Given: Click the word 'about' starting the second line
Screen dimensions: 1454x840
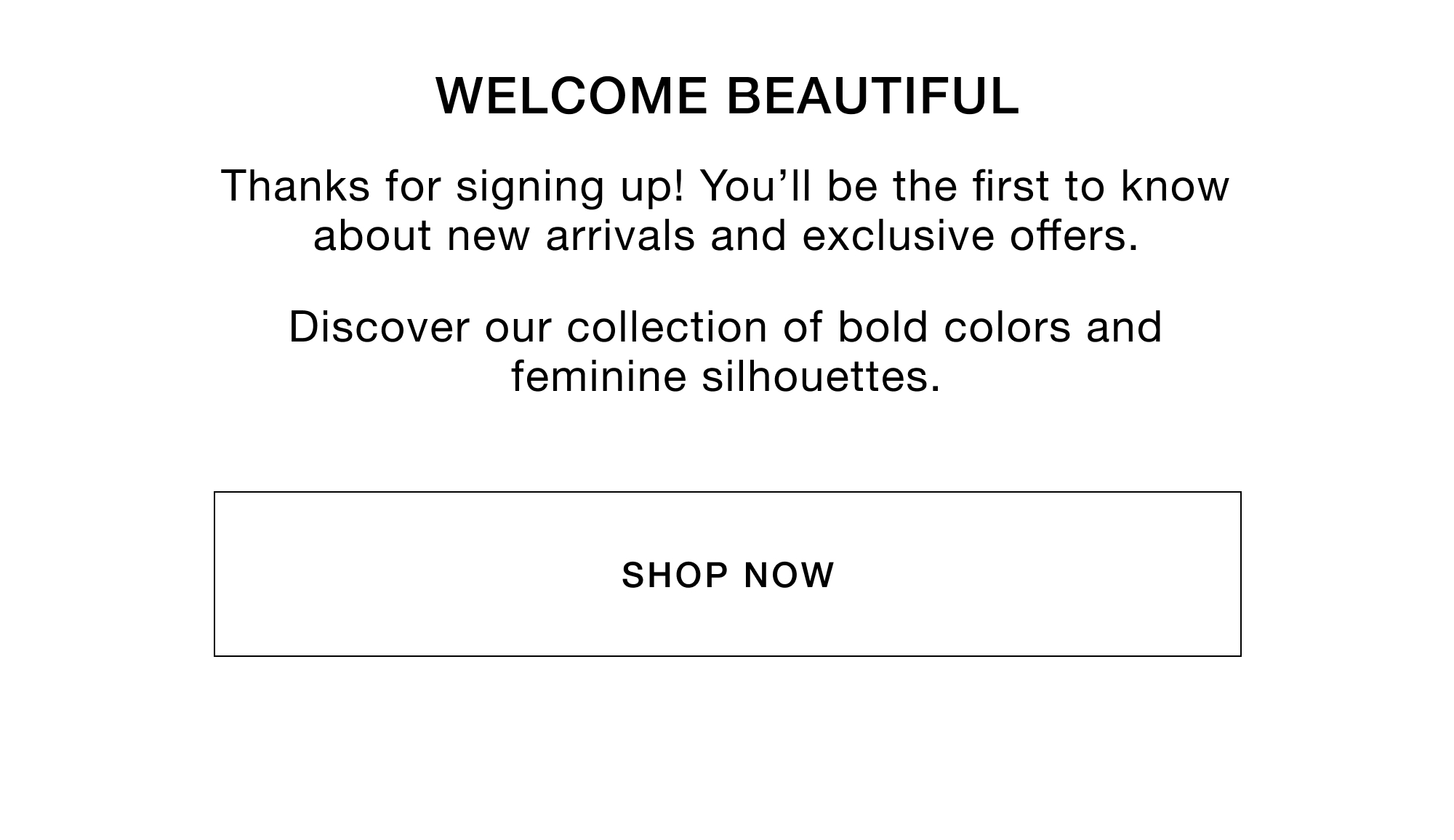Looking at the screenshot, I should [x=372, y=236].
